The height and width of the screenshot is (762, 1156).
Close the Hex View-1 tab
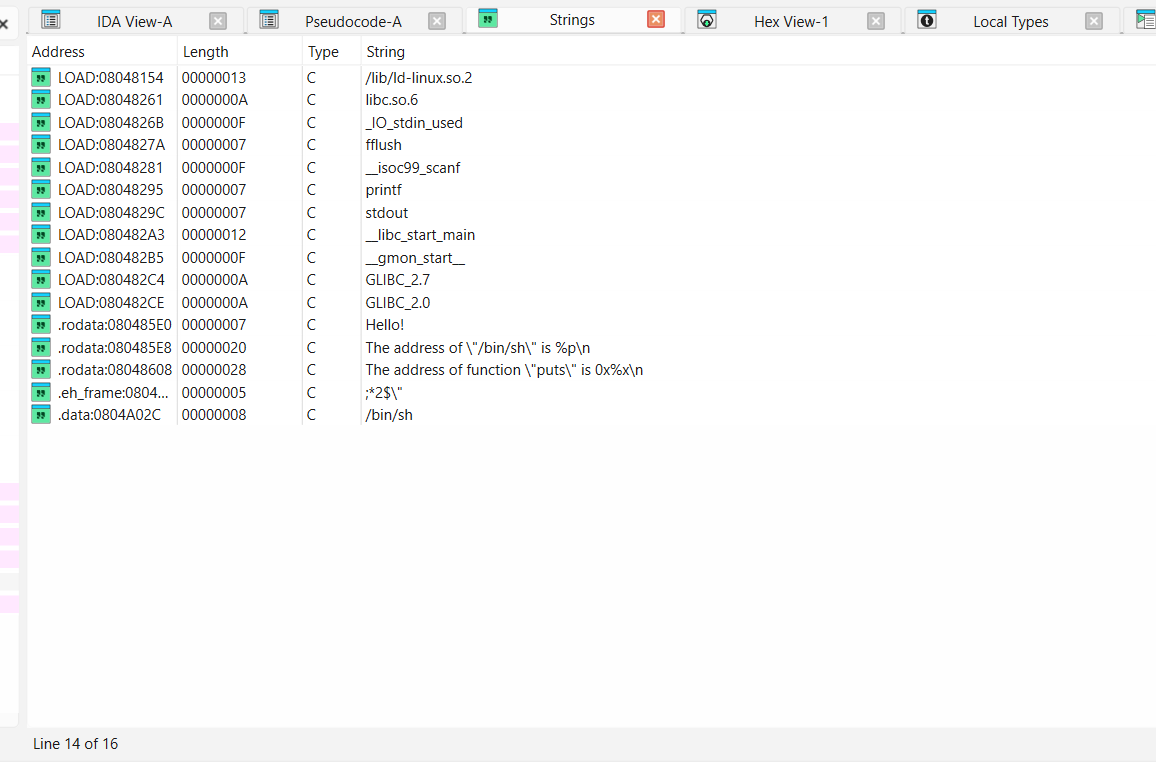pos(876,21)
